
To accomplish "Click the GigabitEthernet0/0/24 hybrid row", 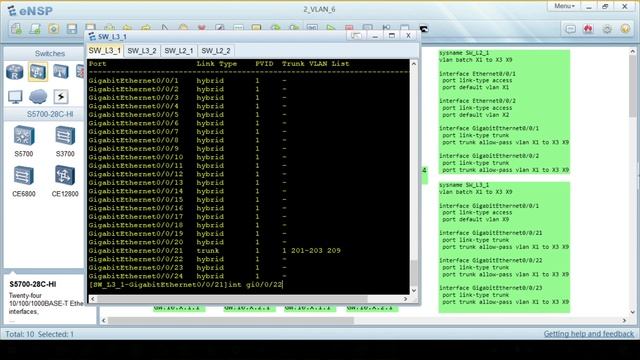I will coord(188,276).
